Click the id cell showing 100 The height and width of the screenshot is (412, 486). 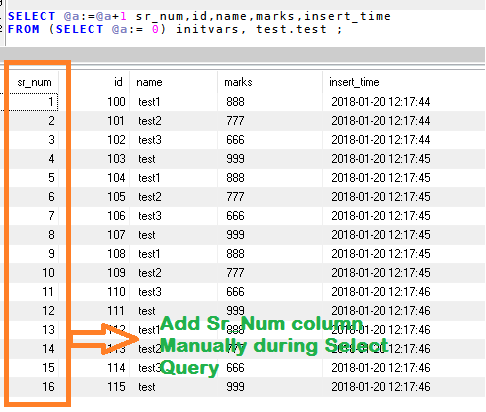[x=116, y=102]
